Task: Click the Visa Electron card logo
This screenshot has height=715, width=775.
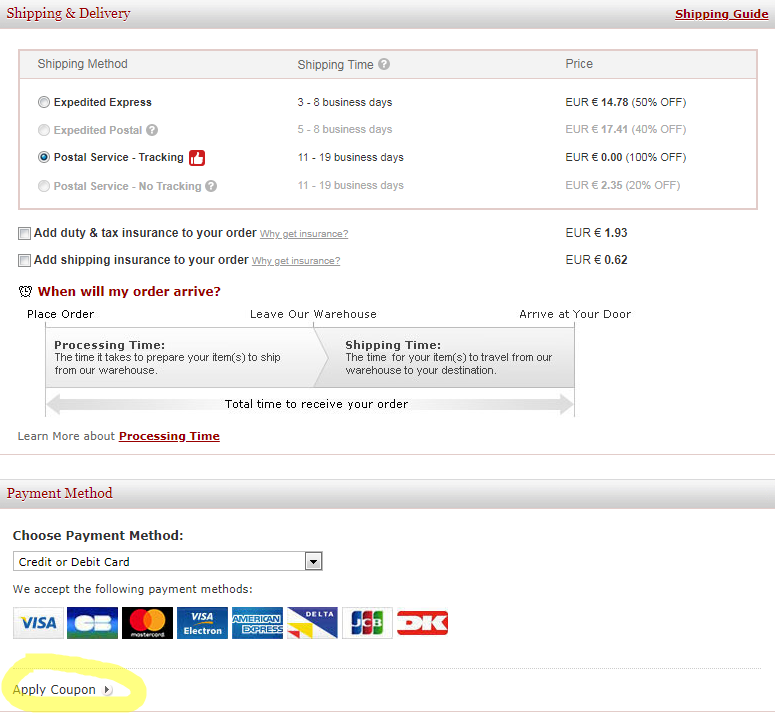Action: coord(203,623)
